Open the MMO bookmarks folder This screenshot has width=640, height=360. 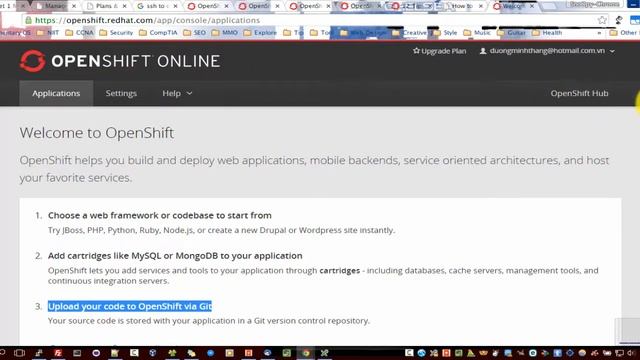point(225,33)
